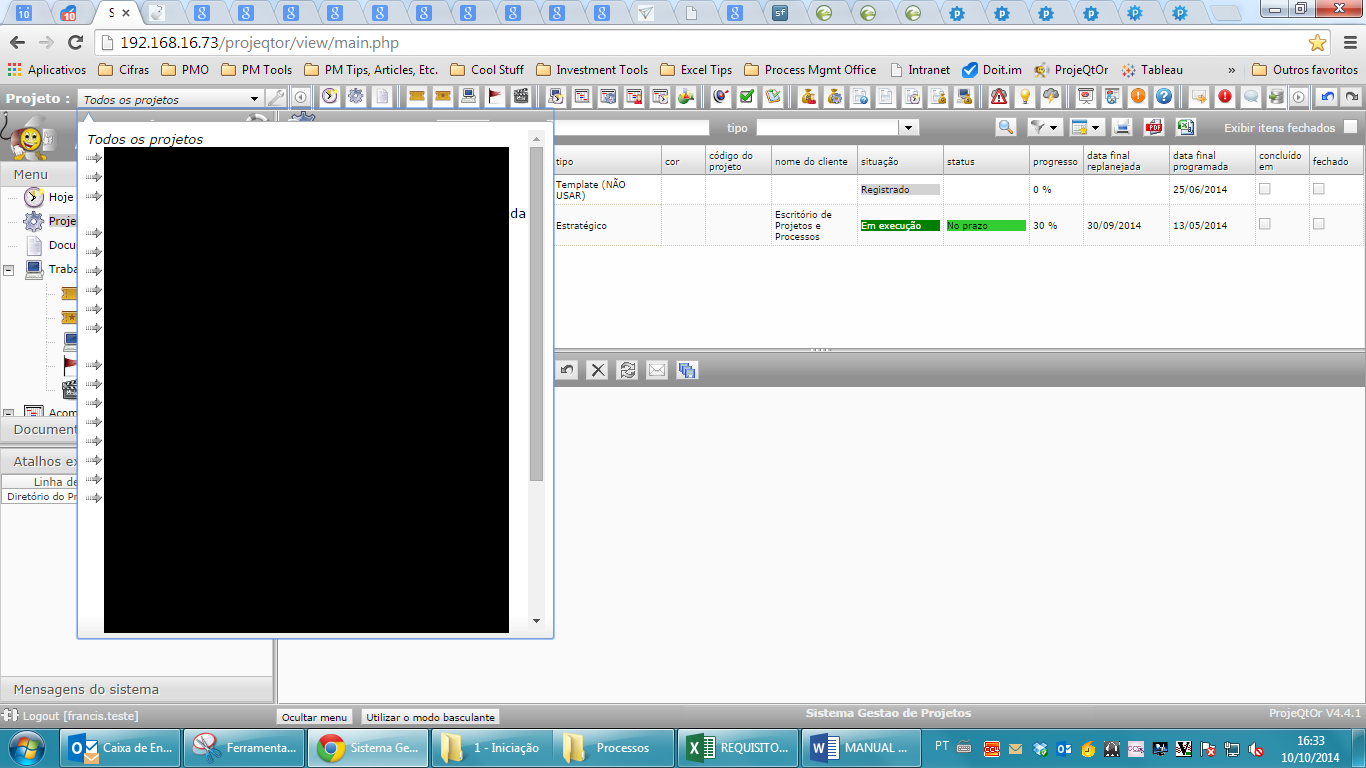Collapse the 'Todos os projetos' project selector
Screen dimensions: 1366x768
pos(254,99)
